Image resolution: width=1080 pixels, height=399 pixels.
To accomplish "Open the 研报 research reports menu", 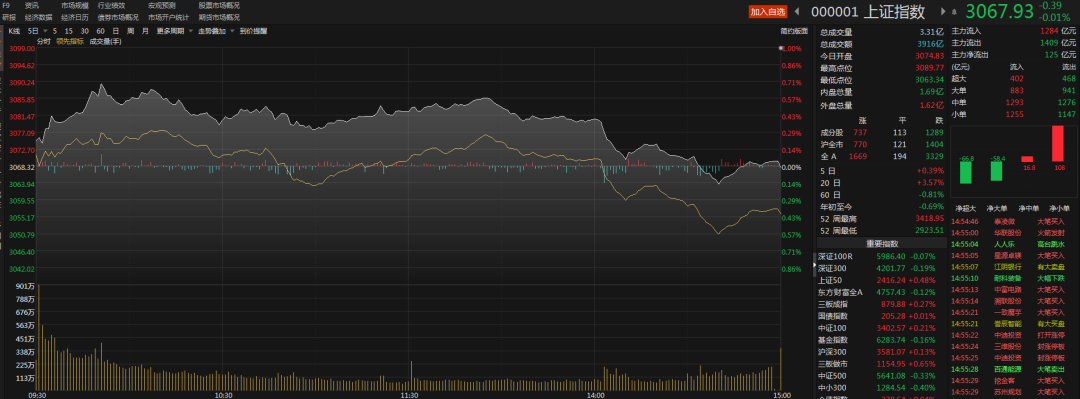I will click(9, 17).
